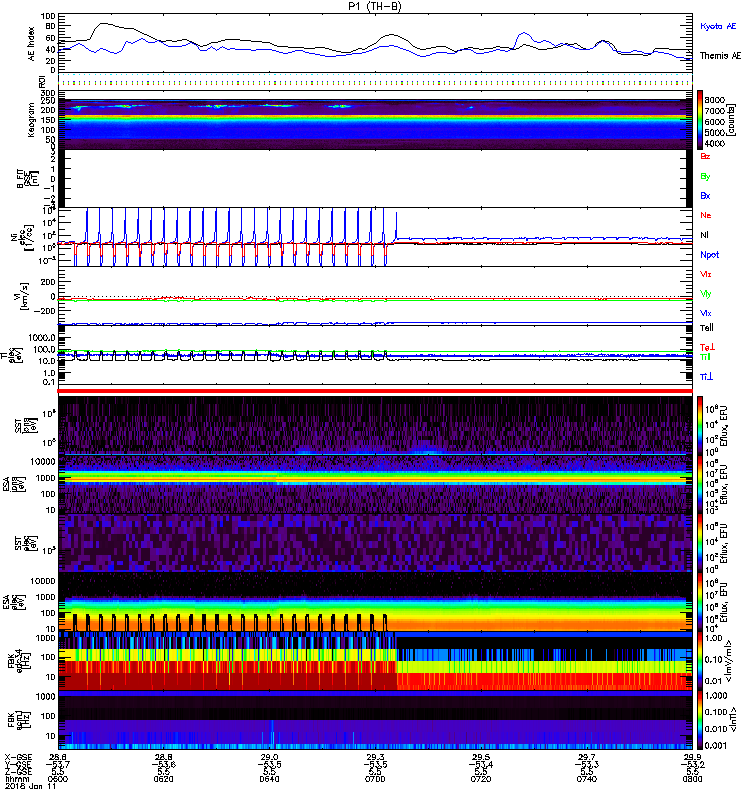Click the black Te parallel legend label
Screen dimensions: 750x800
coord(707,328)
